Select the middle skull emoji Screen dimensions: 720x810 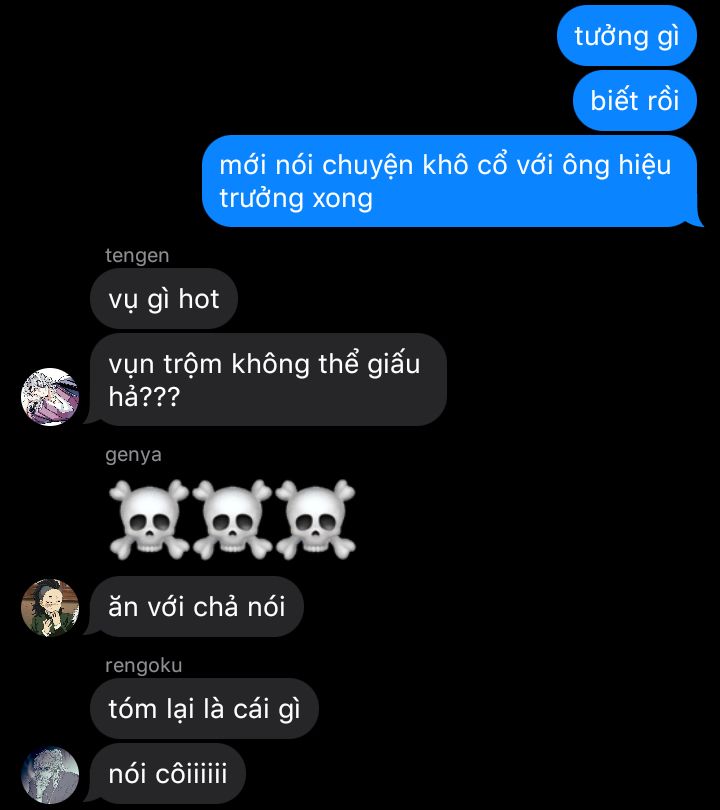click(x=232, y=520)
